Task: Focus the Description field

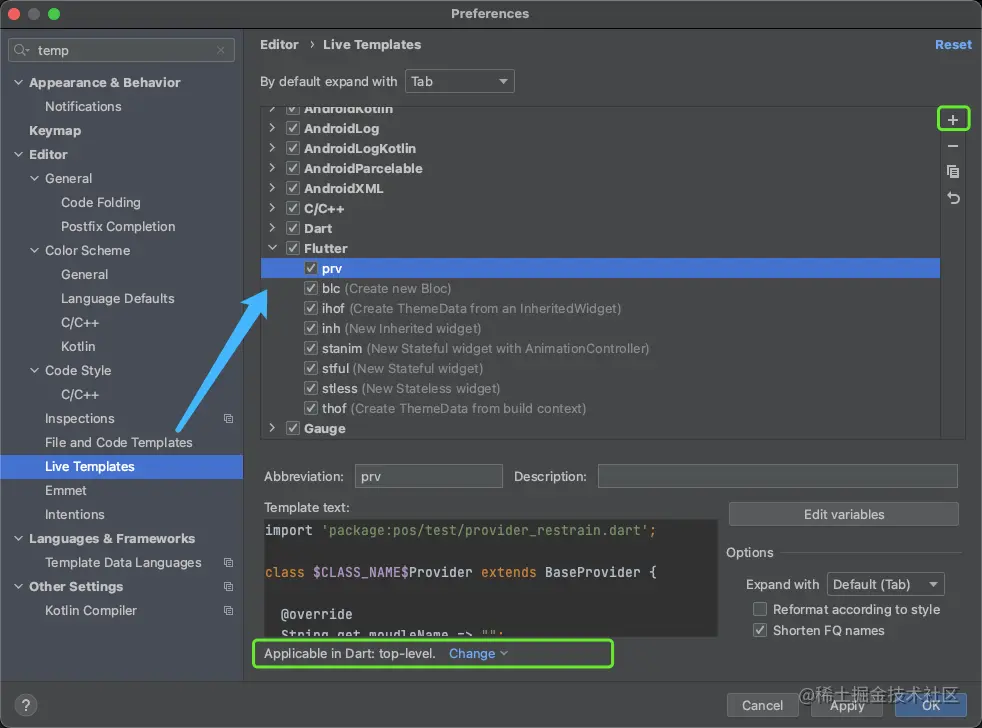Action: pyautogui.click(x=777, y=476)
